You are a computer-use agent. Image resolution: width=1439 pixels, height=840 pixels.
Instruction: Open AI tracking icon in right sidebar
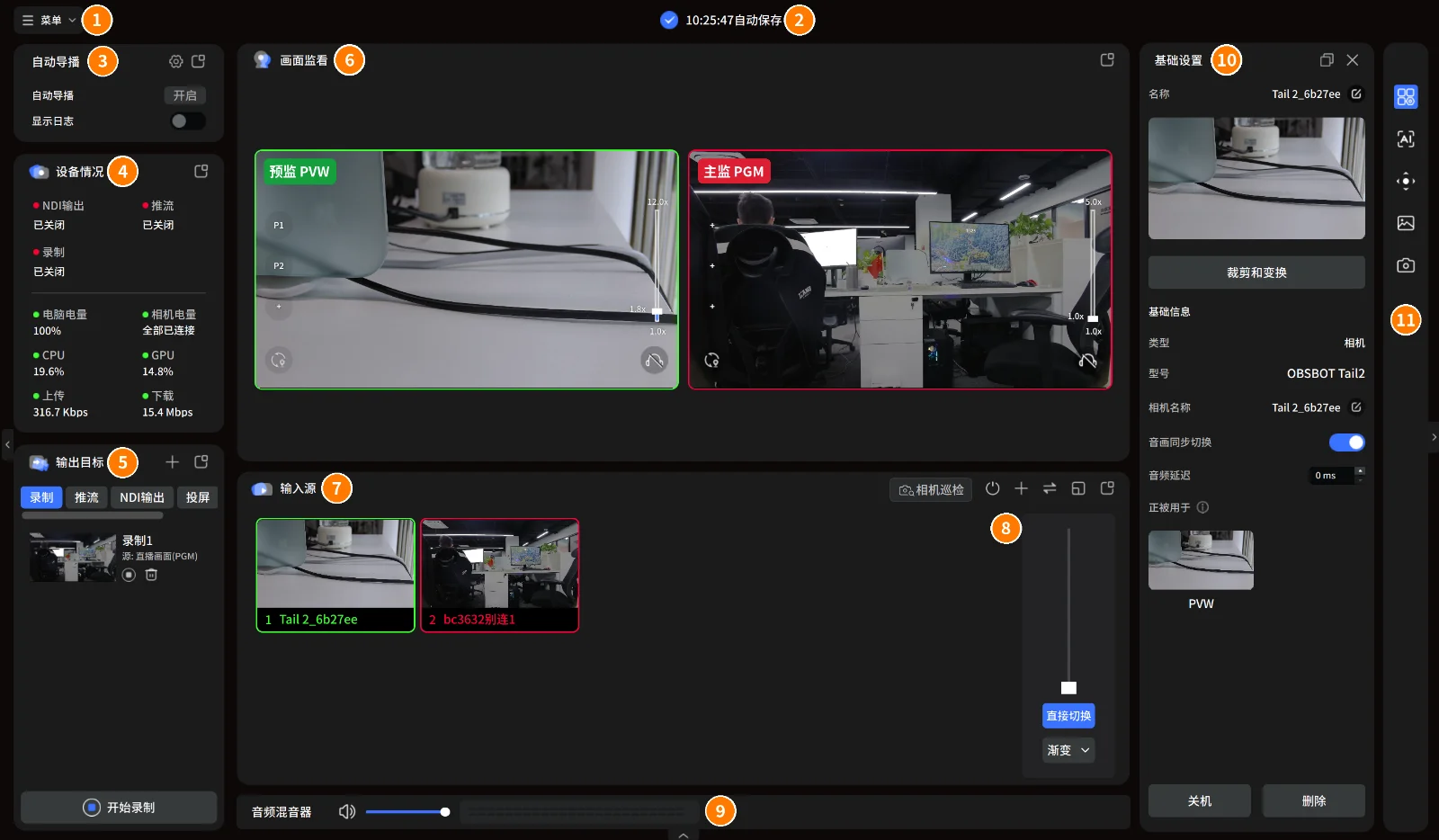pos(1406,139)
